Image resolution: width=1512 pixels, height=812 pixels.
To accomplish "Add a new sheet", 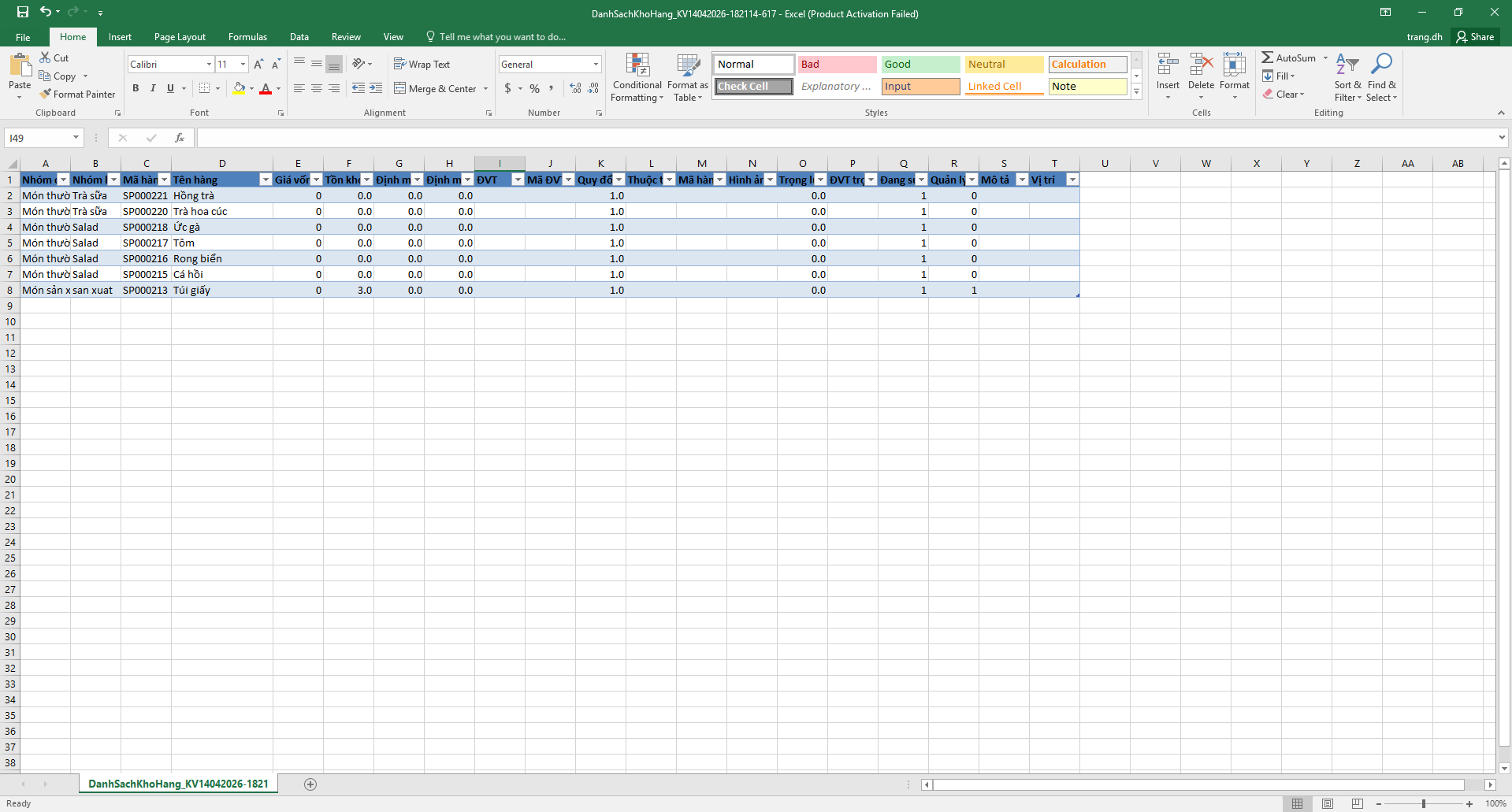I will [310, 784].
